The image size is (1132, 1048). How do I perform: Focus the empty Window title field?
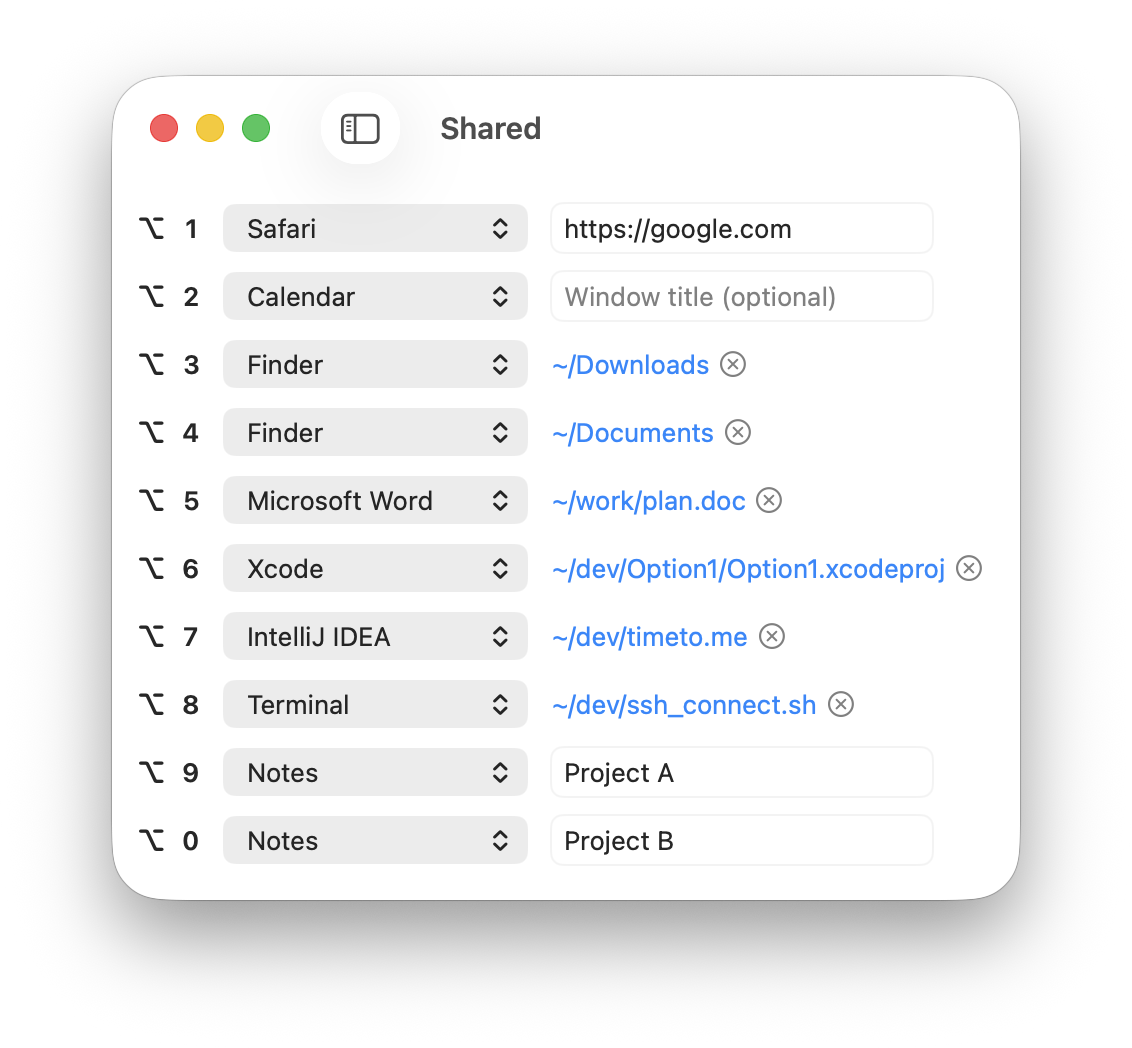[x=741, y=297]
